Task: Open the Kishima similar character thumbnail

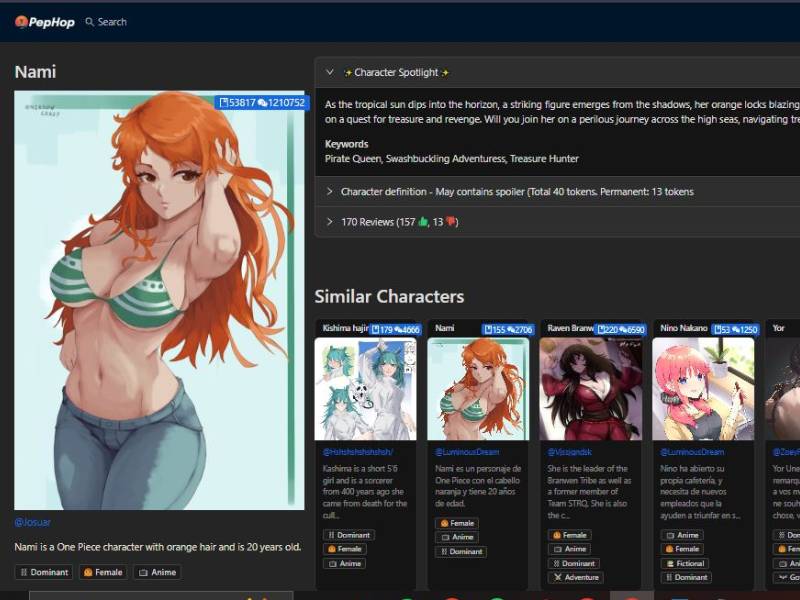Action: (366, 388)
